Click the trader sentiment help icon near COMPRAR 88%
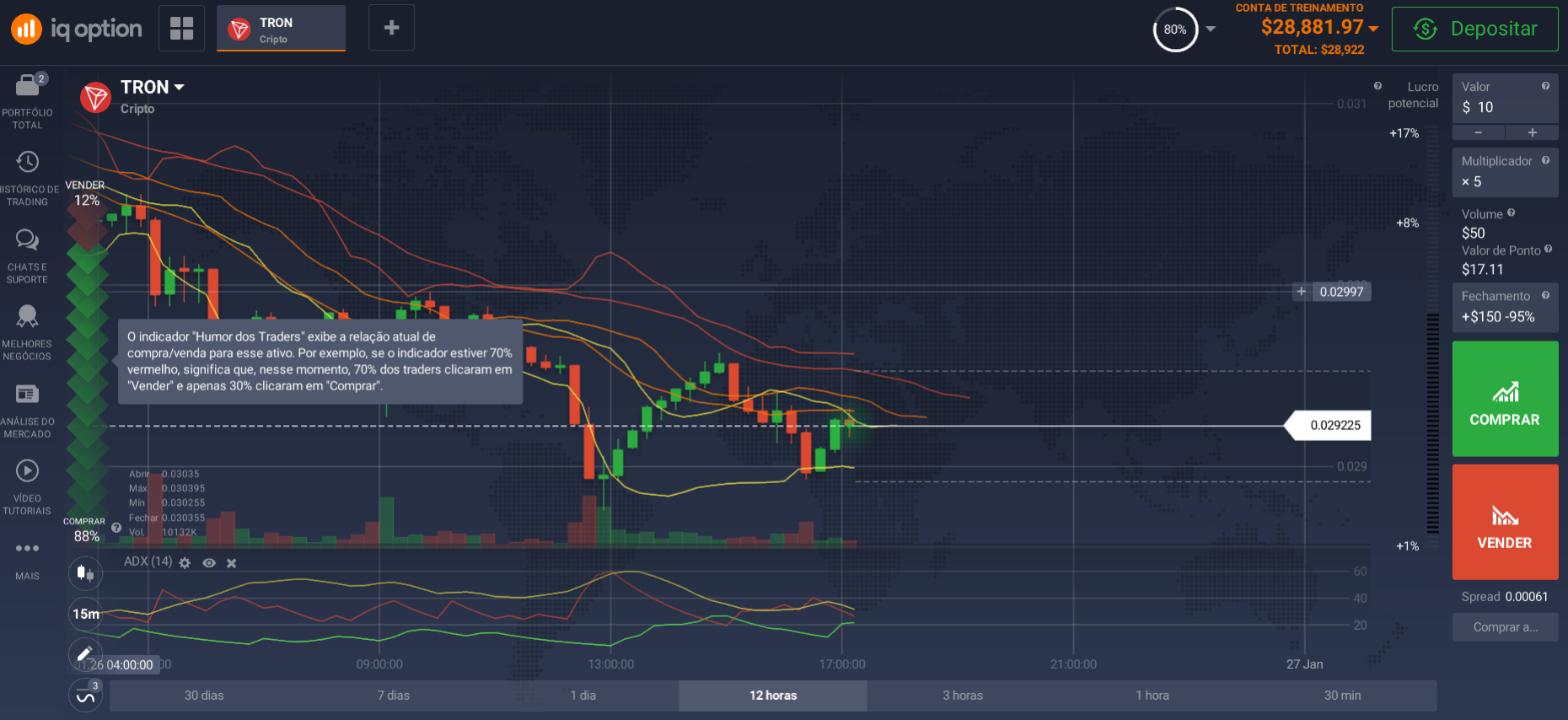The height and width of the screenshot is (720, 1568). pos(116,528)
